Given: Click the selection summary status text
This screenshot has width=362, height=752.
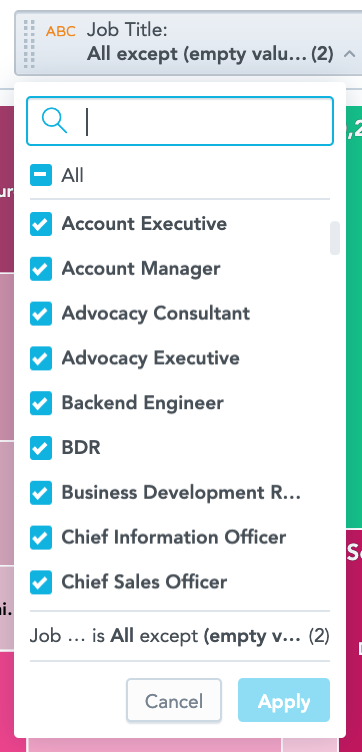Looking at the screenshot, I should 180,636.
